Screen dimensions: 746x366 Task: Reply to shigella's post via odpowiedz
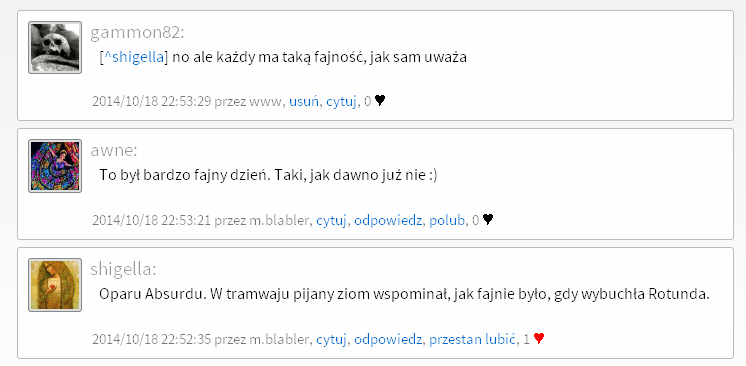coord(388,340)
